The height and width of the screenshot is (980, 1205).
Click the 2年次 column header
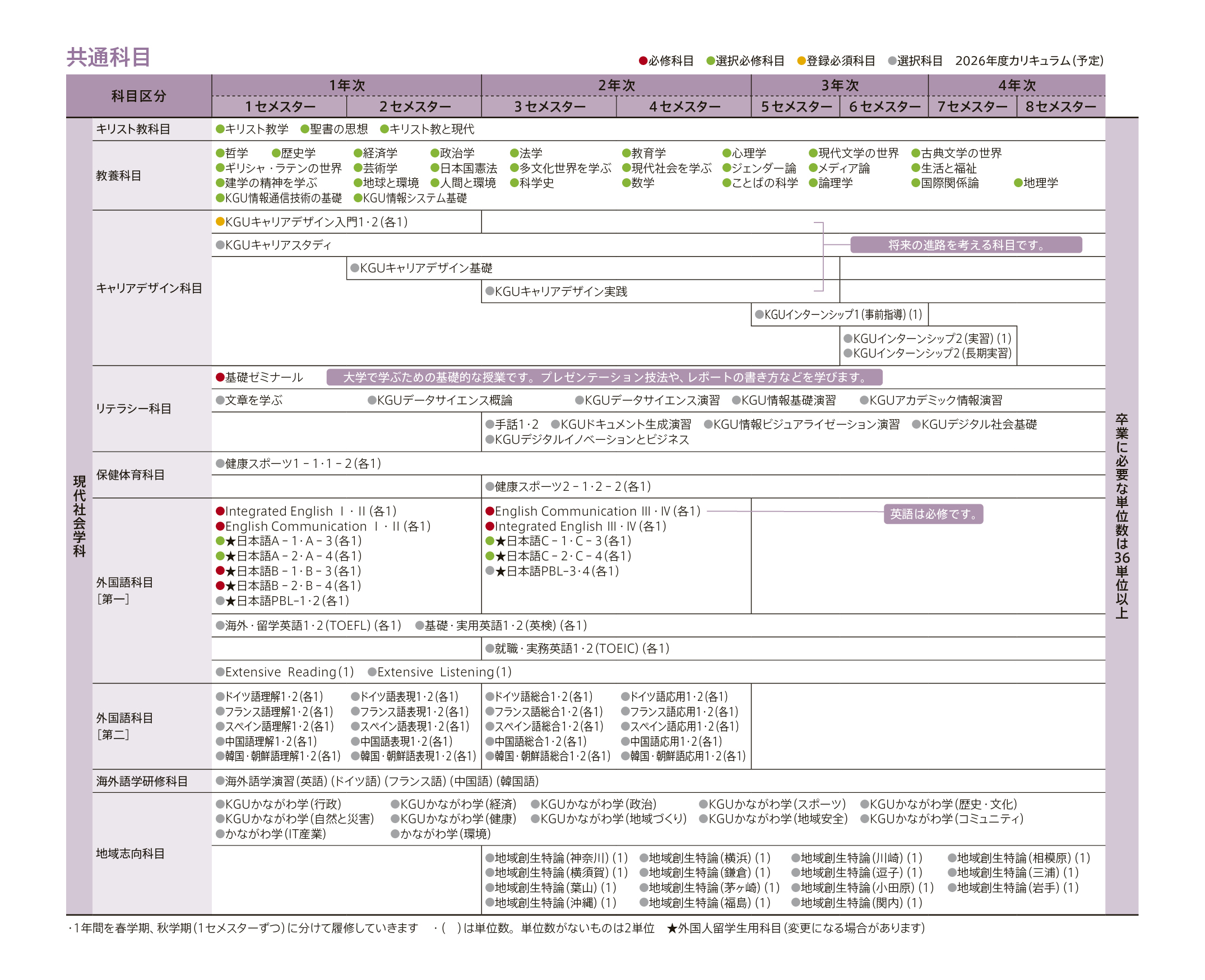(616, 85)
